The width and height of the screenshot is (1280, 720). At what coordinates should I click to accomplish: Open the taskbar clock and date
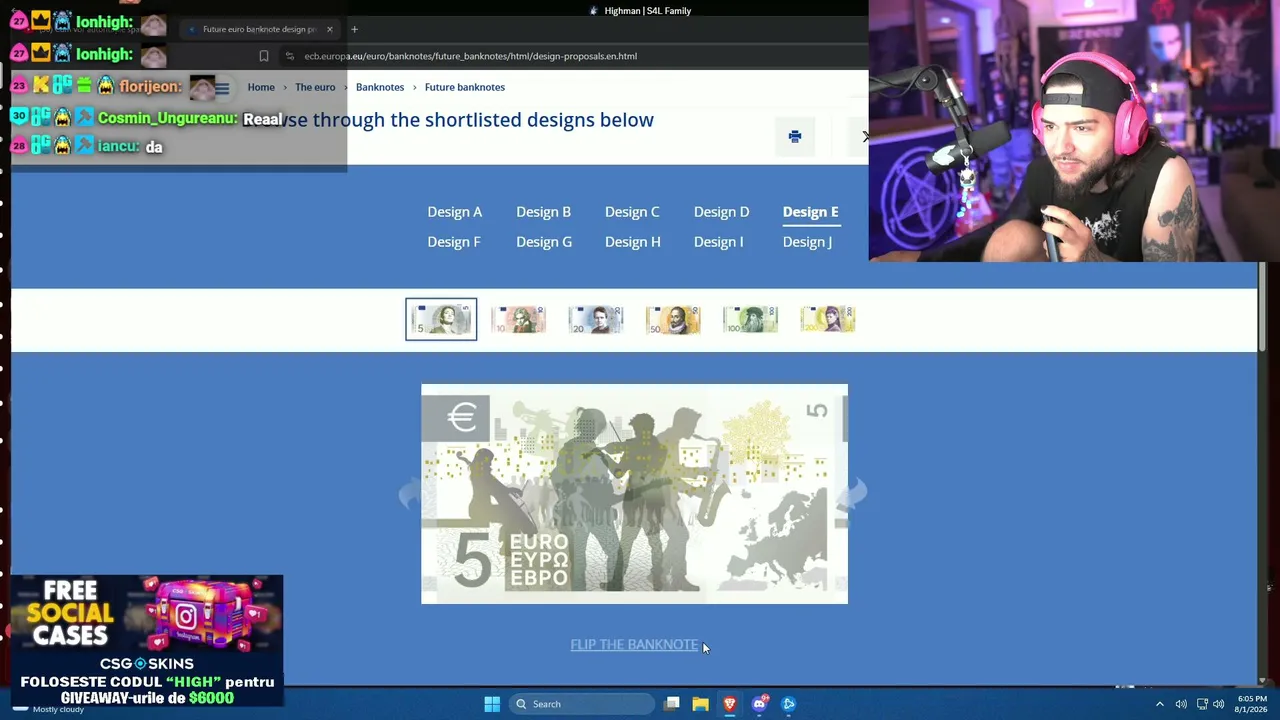tap(1252, 704)
